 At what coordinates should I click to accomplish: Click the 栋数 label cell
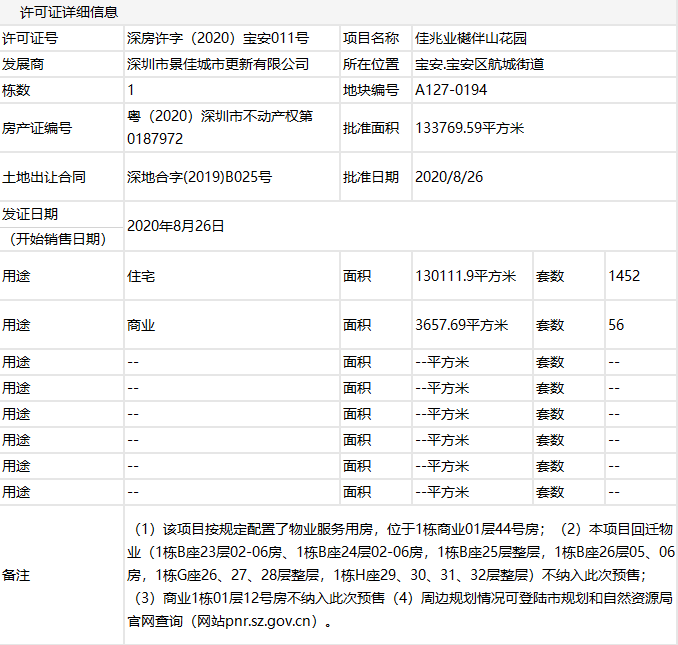pos(61,90)
